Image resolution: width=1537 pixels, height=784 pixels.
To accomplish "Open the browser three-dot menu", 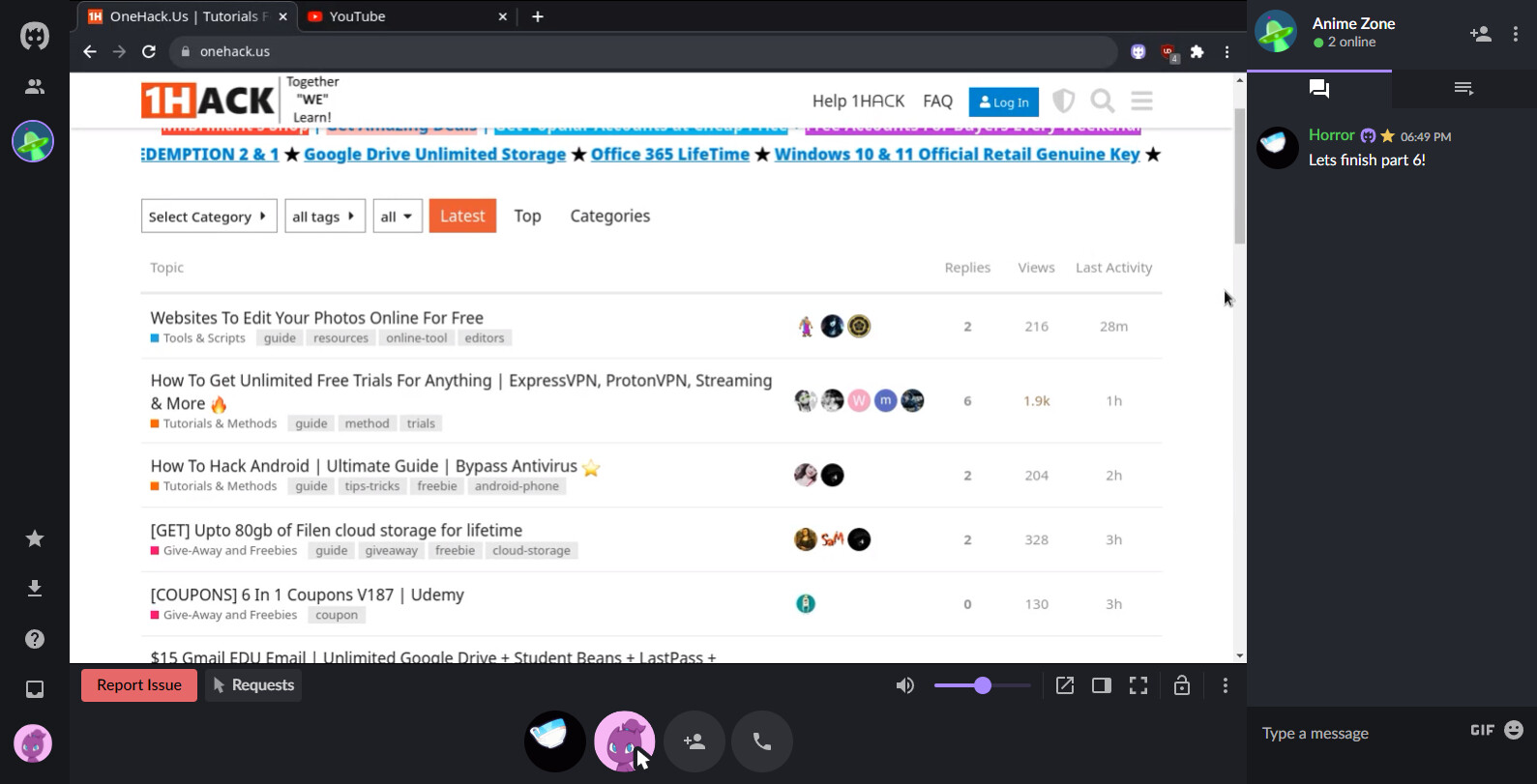I will [1227, 52].
